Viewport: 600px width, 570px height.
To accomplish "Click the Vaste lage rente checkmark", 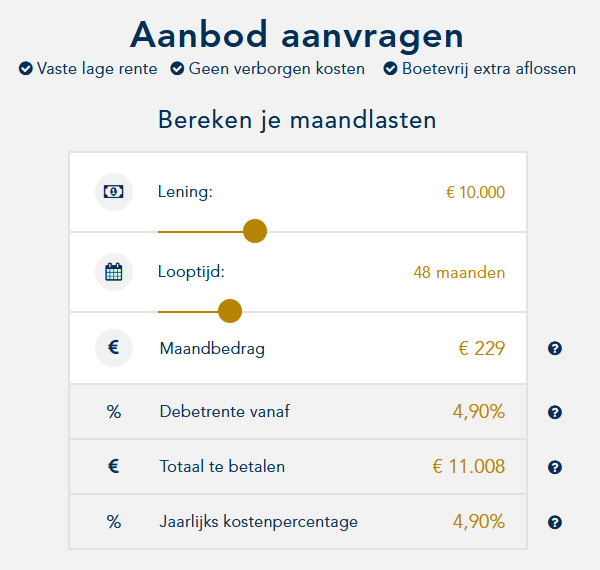I will tap(25, 69).
